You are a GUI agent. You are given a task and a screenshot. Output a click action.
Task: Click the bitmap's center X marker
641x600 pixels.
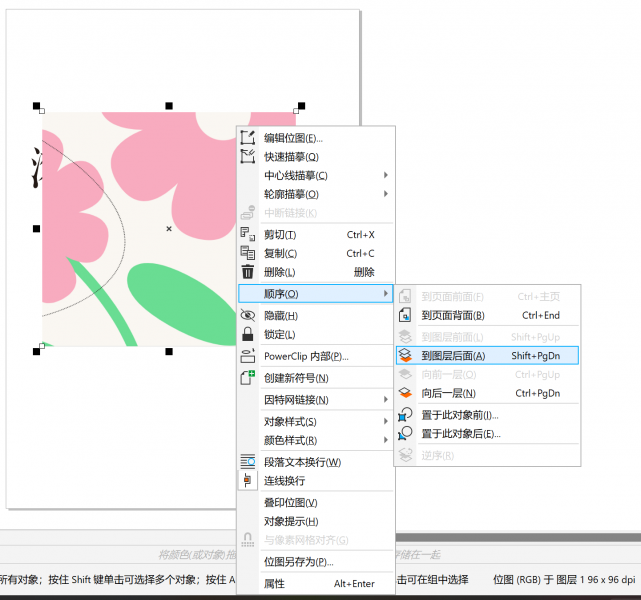(x=169, y=229)
